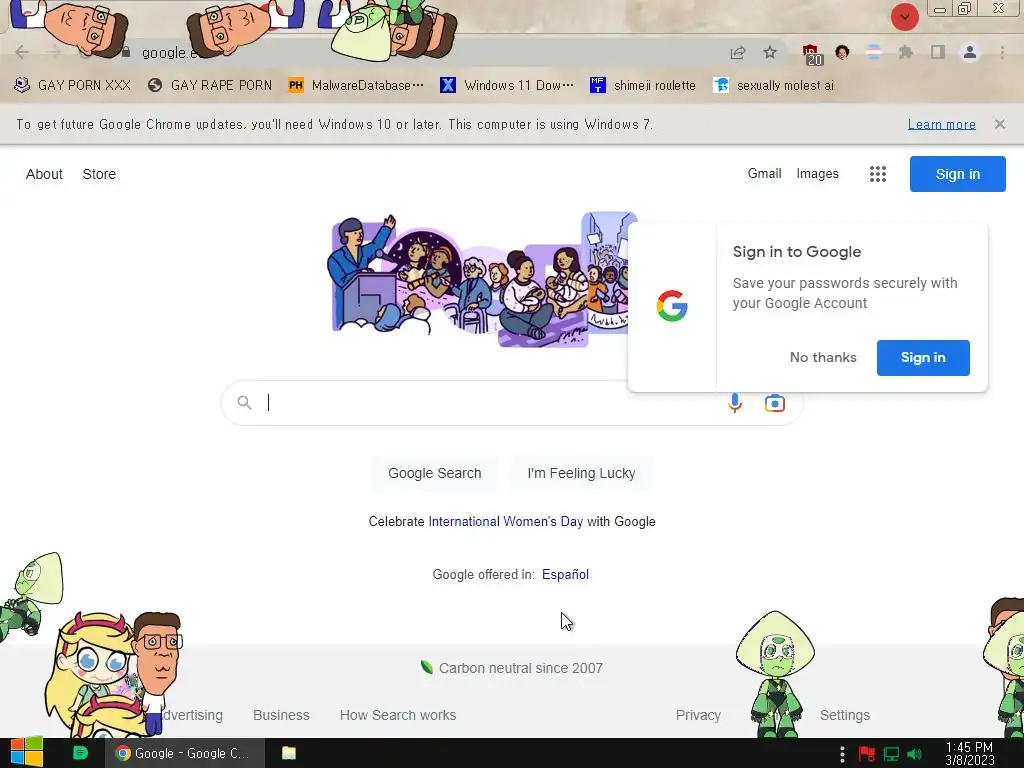The width and height of the screenshot is (1024, 768).
Task: Open the green app icon on the taskbar
Action: tap(80, 753)
